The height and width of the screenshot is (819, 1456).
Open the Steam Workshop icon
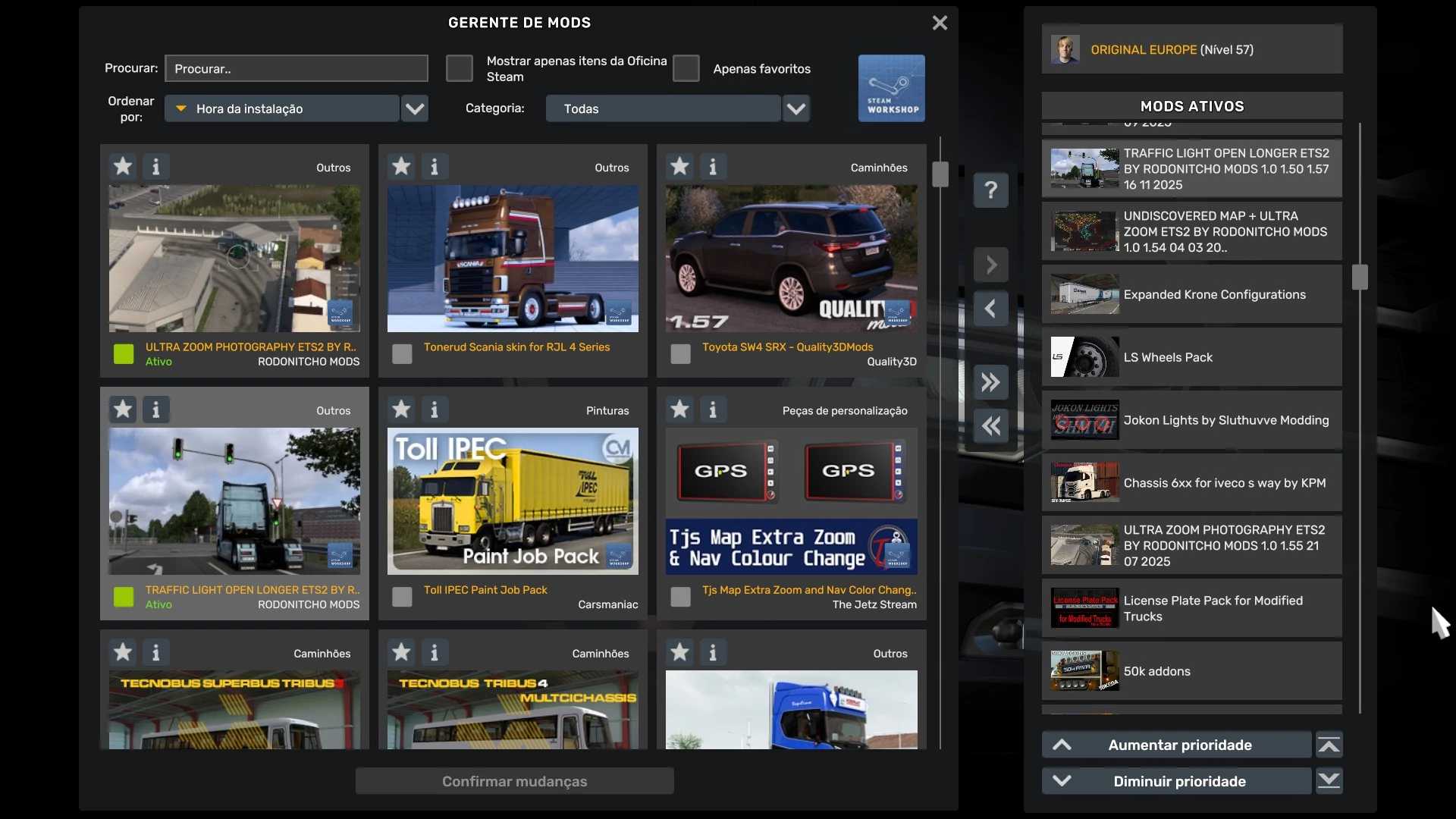[x=891, y=88]
